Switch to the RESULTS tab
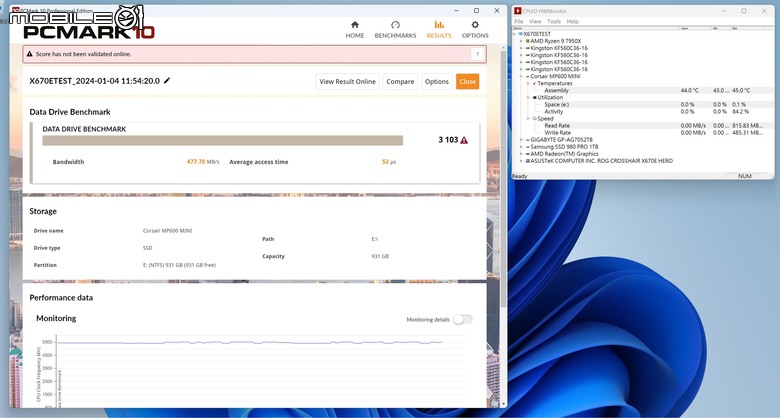 pos(439,30)
